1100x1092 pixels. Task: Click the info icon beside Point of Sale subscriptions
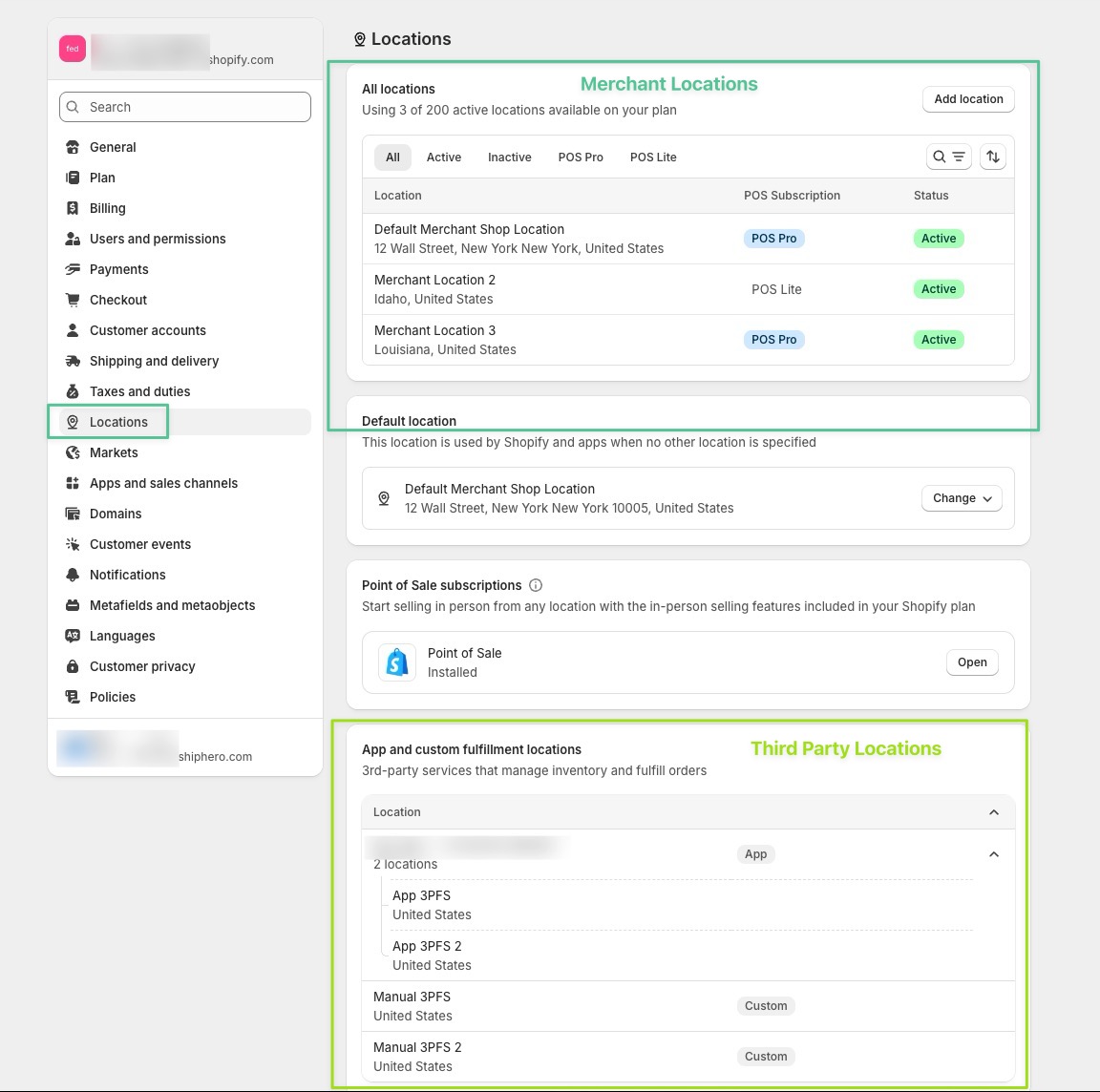[536, 585]
